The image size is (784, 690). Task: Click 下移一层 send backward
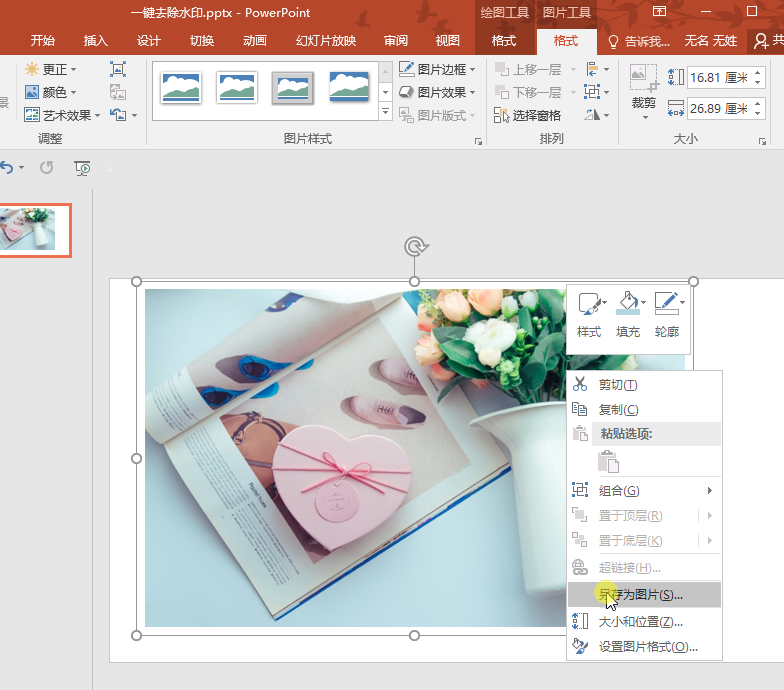point(528,92)
